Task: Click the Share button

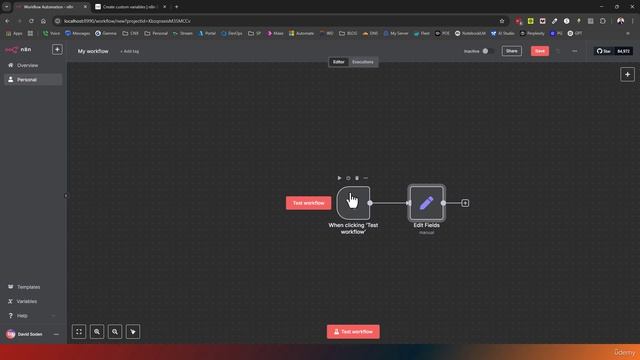Action: click(x=511, y=51)
